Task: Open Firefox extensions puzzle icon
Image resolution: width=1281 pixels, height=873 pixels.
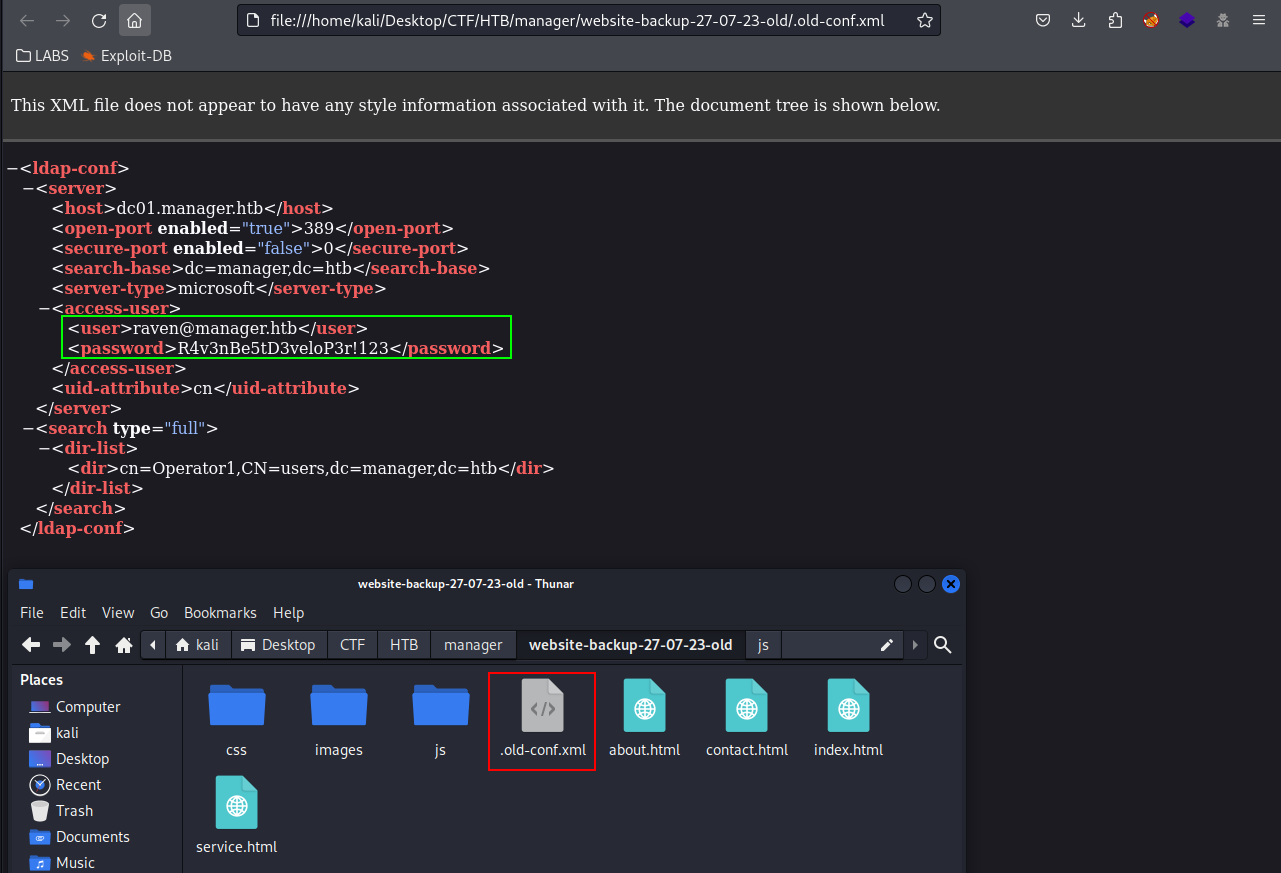Action: [x=1115, y=20]
